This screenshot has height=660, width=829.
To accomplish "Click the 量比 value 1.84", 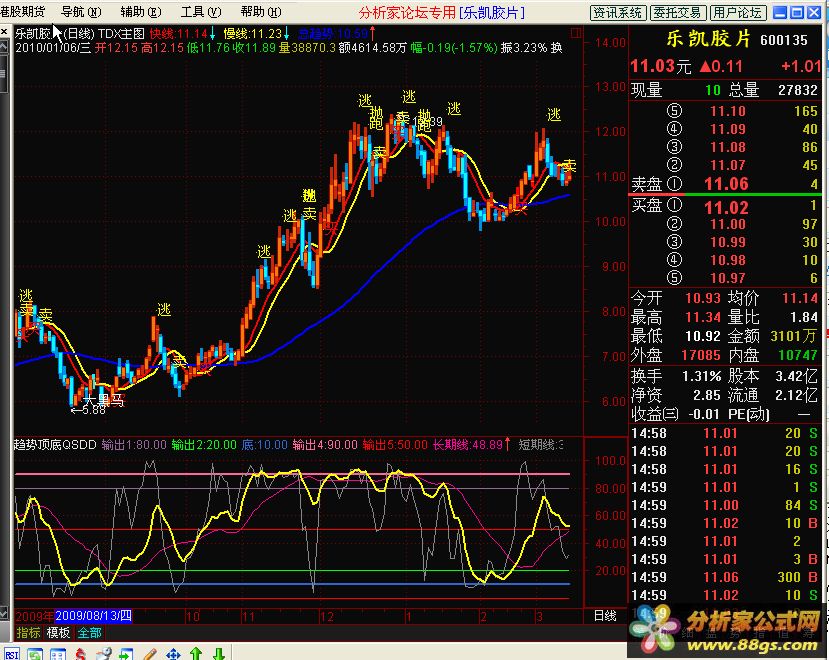I will pyautogui.click(x=804, y=317).
